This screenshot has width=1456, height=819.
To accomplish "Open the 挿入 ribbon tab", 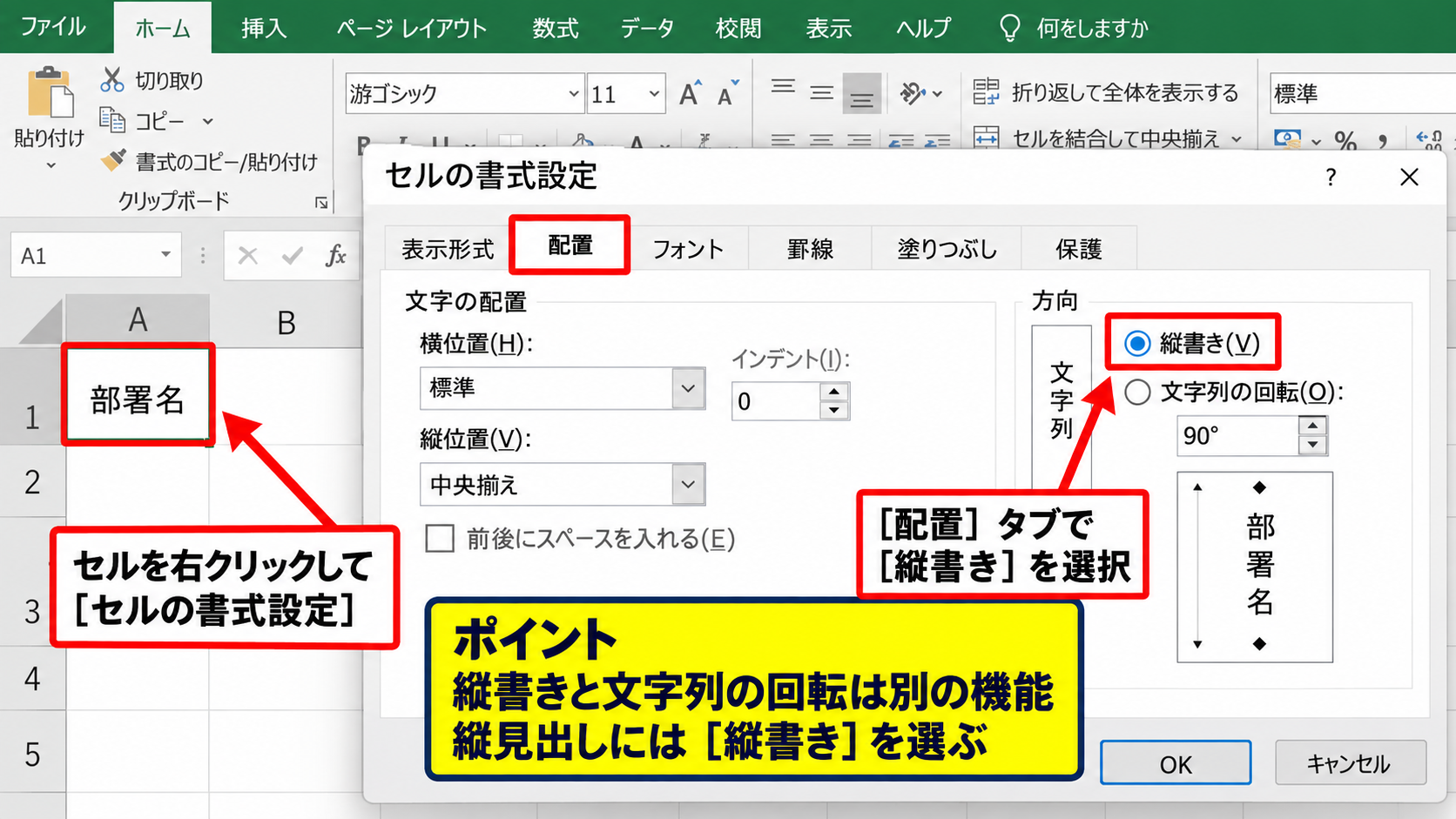I will (264, 28).
